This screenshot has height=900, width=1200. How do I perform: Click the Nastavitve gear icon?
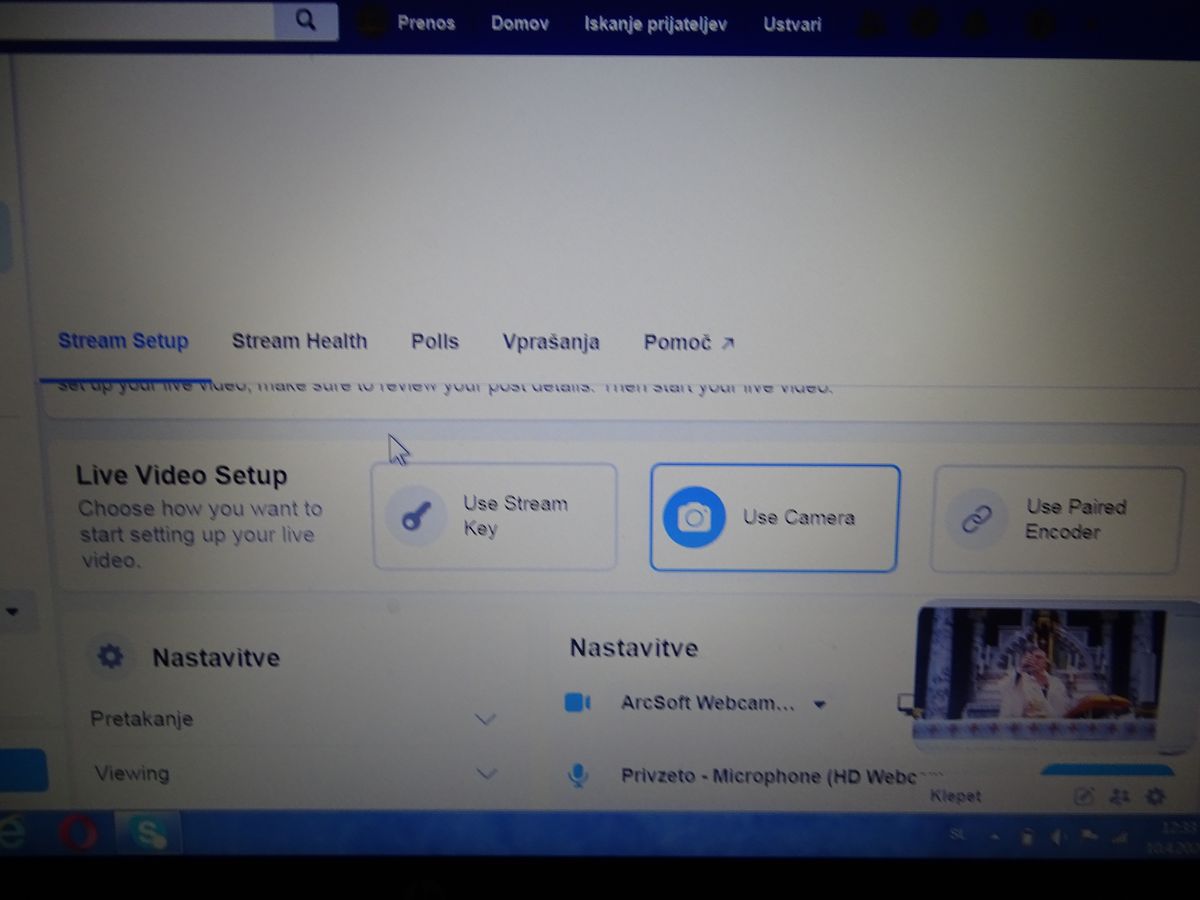pyautogui.click(x=110, y=657)
